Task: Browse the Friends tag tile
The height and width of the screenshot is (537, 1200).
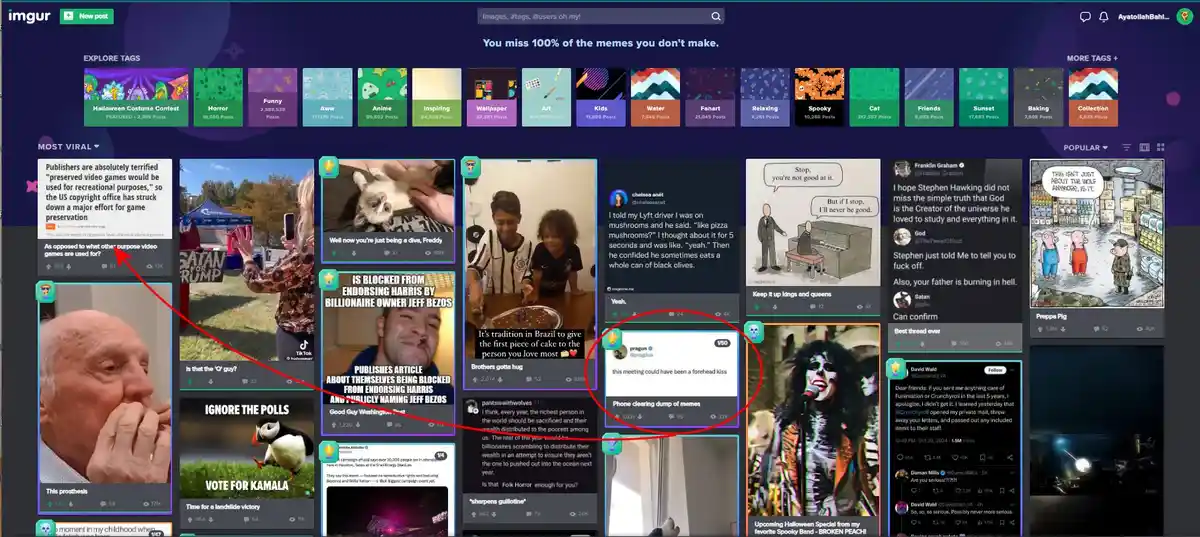Action: [x=929, y=97]
